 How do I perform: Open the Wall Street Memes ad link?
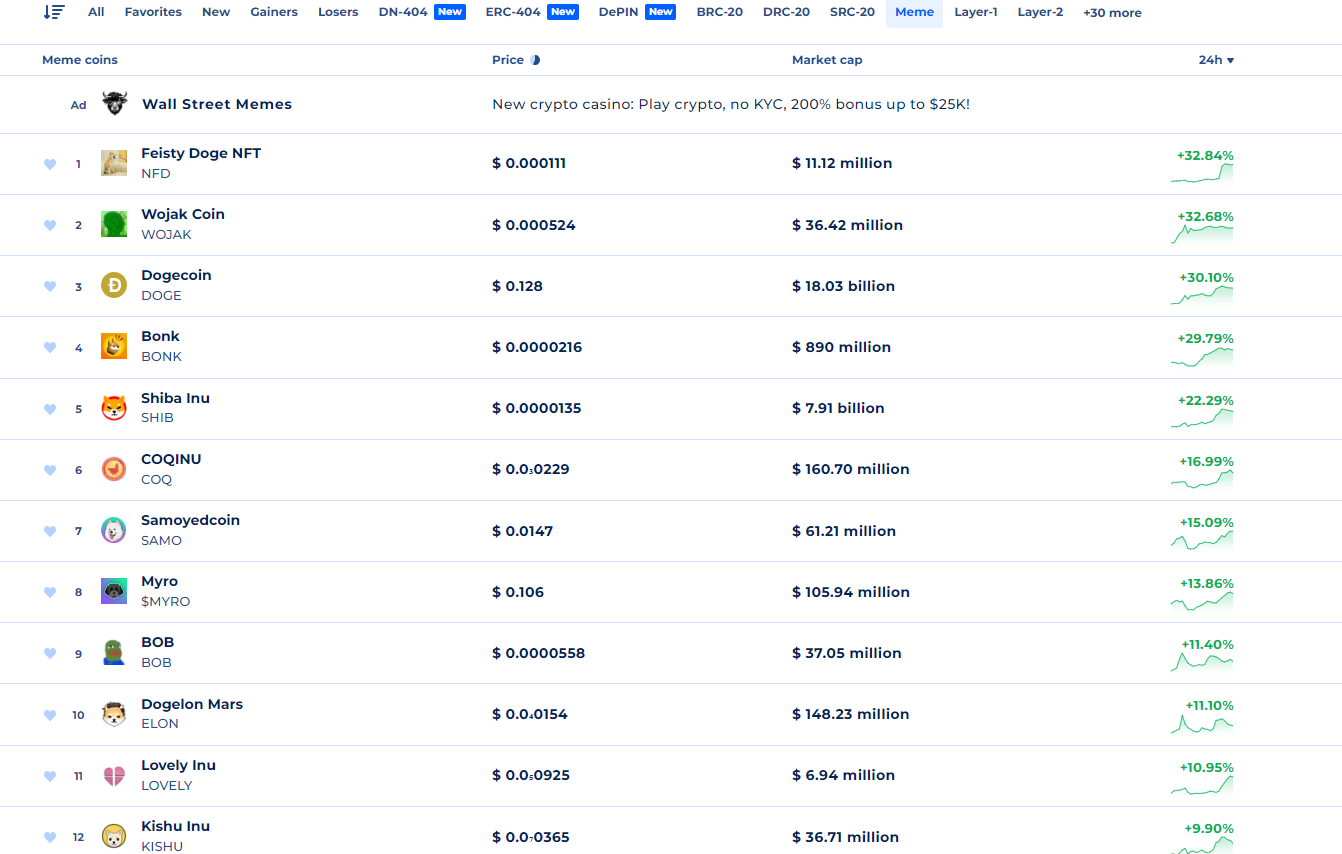(217, 104)
